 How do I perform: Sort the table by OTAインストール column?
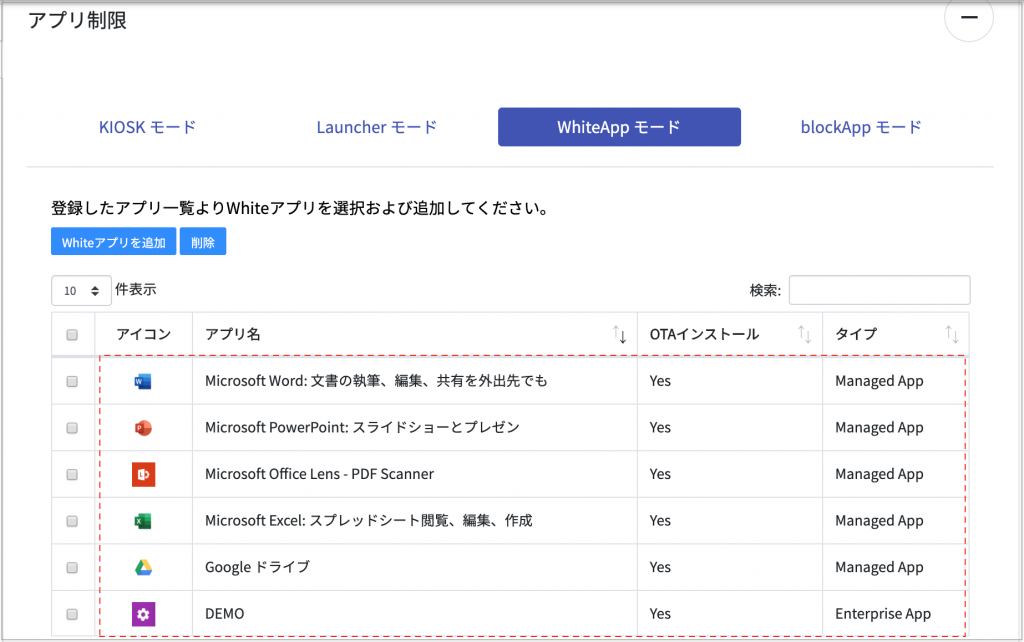click(x=805, y=335)
